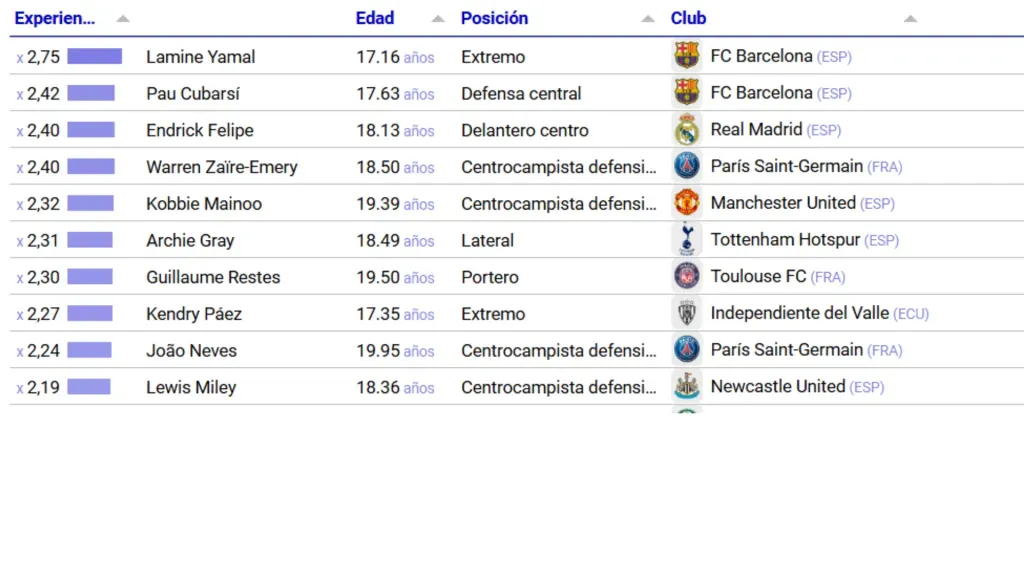Viewport: 1024px width, 576px height.
Task: Select the Club column header
Action: [x=687, y=17]
